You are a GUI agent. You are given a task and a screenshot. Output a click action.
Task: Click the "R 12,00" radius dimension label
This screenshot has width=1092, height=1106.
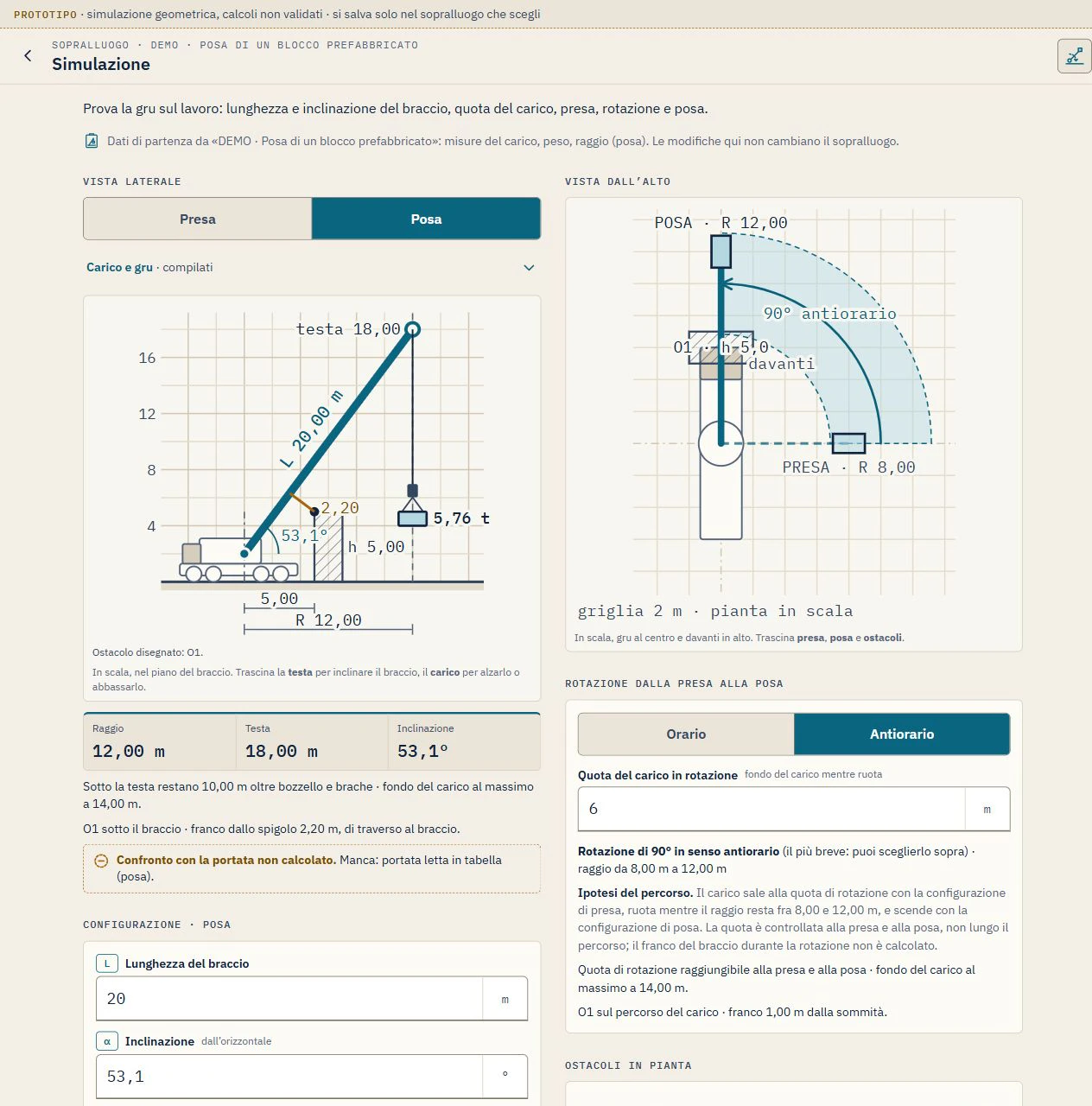coord(328,620)
